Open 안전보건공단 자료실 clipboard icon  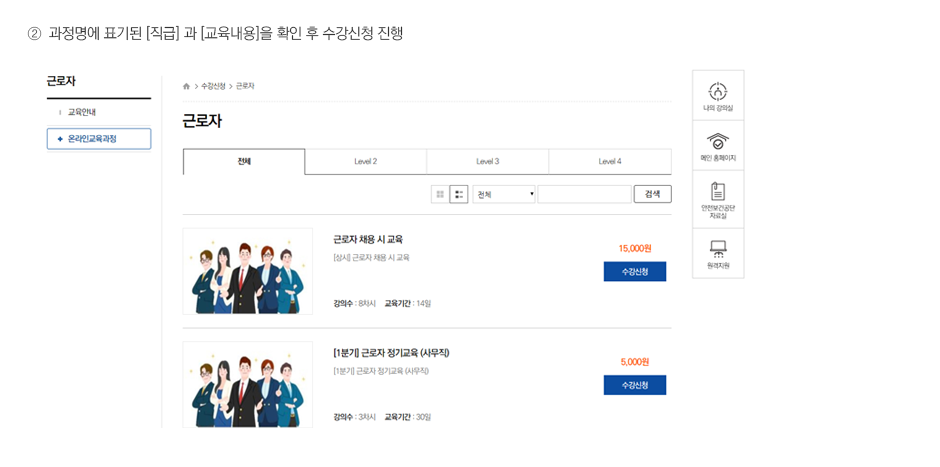pos(718,191)
